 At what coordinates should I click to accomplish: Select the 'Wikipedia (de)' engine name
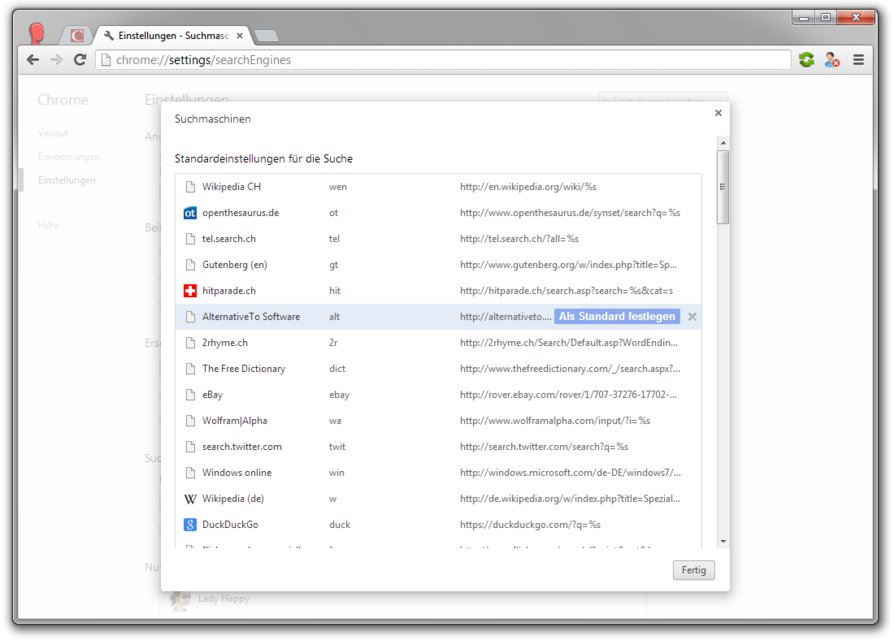(233, 499)
